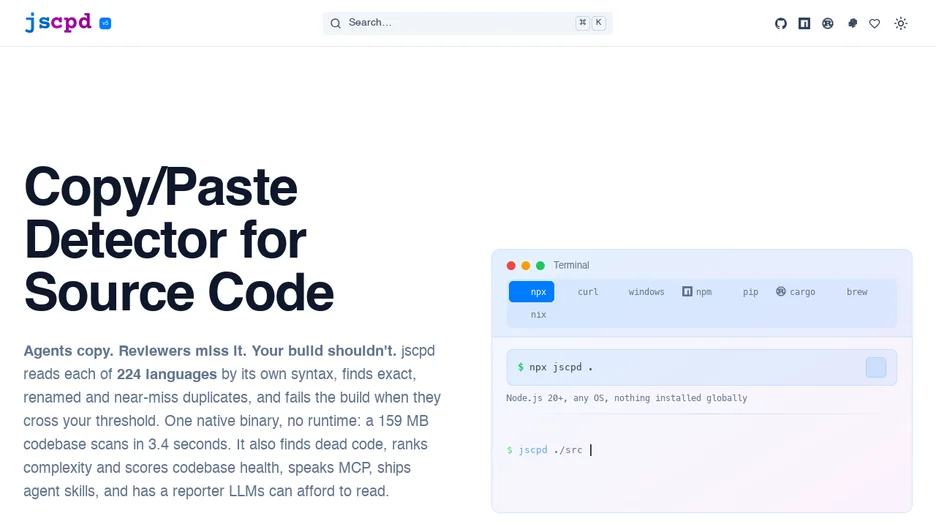Focus the Search input field
The width and height of the screenshot is (936, 527).
[467, 23]
